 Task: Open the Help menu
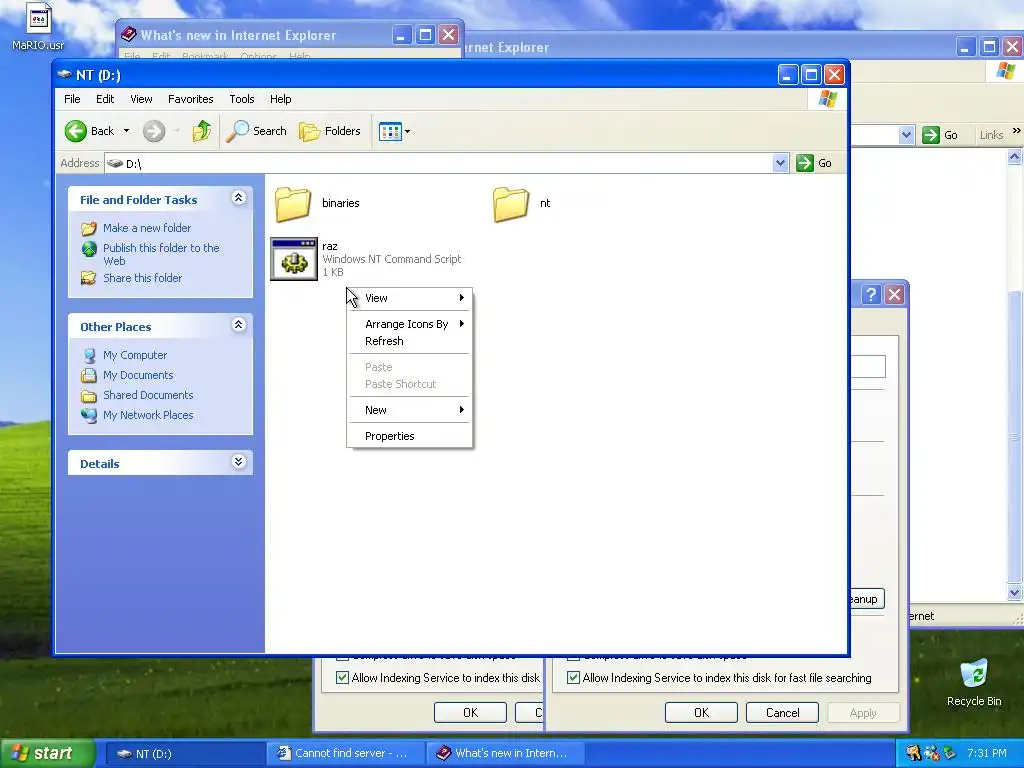pos(281,99)
